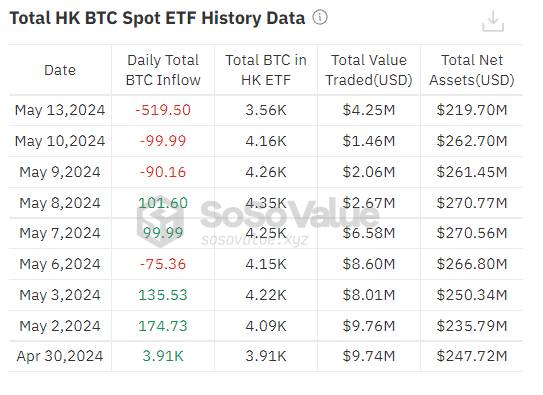Click the info icon beside the title

[x=320, y=17]
